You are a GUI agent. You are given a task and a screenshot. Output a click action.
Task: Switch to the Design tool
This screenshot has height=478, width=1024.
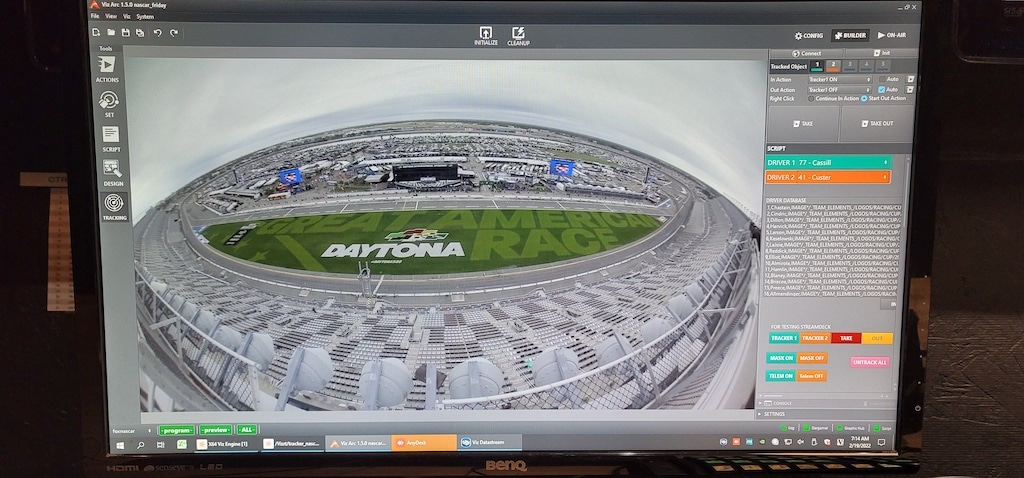point(112,171)
